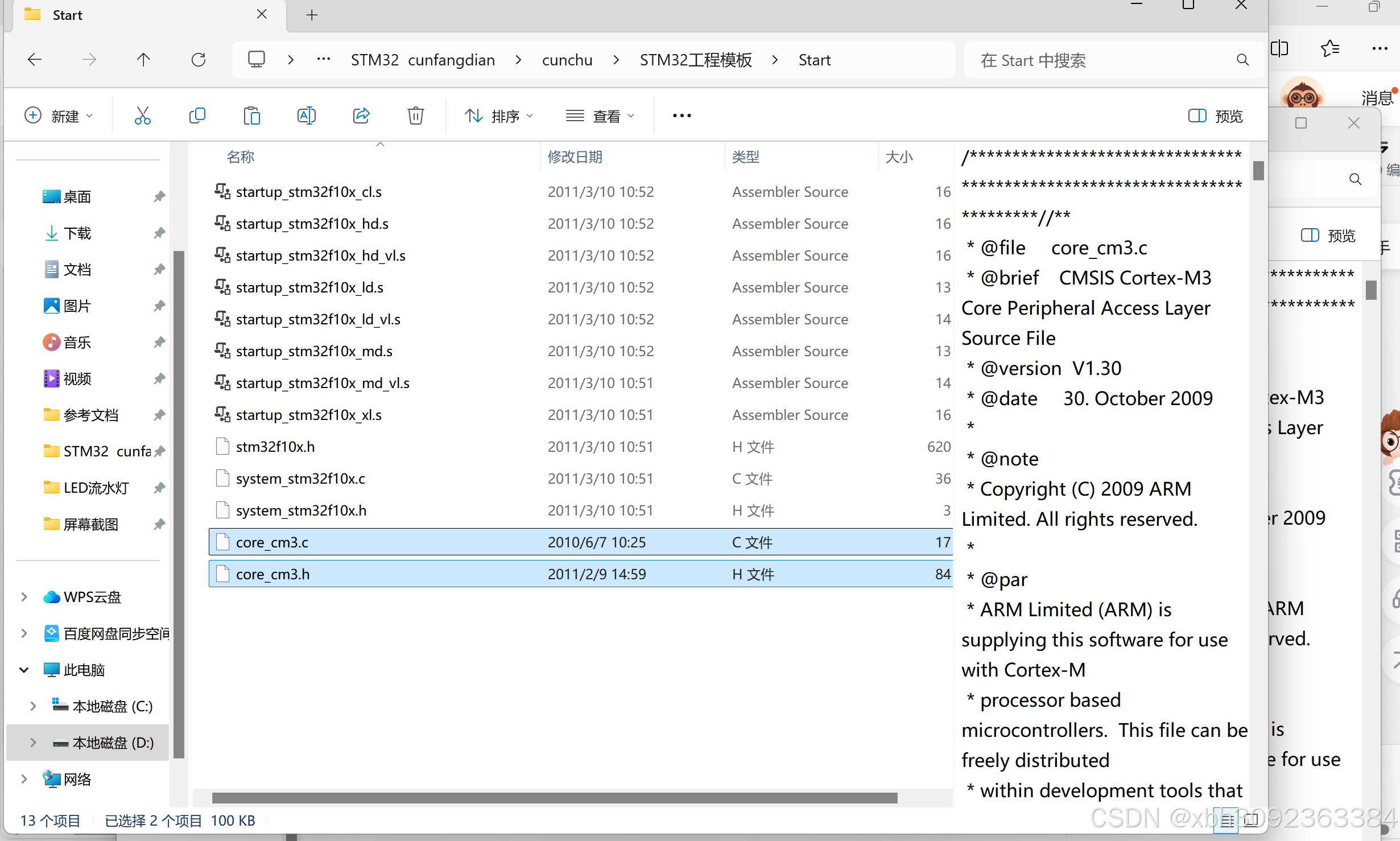Open the 查看 view dropdown
The image size is (1400, 841).
(x=600, y=116)
